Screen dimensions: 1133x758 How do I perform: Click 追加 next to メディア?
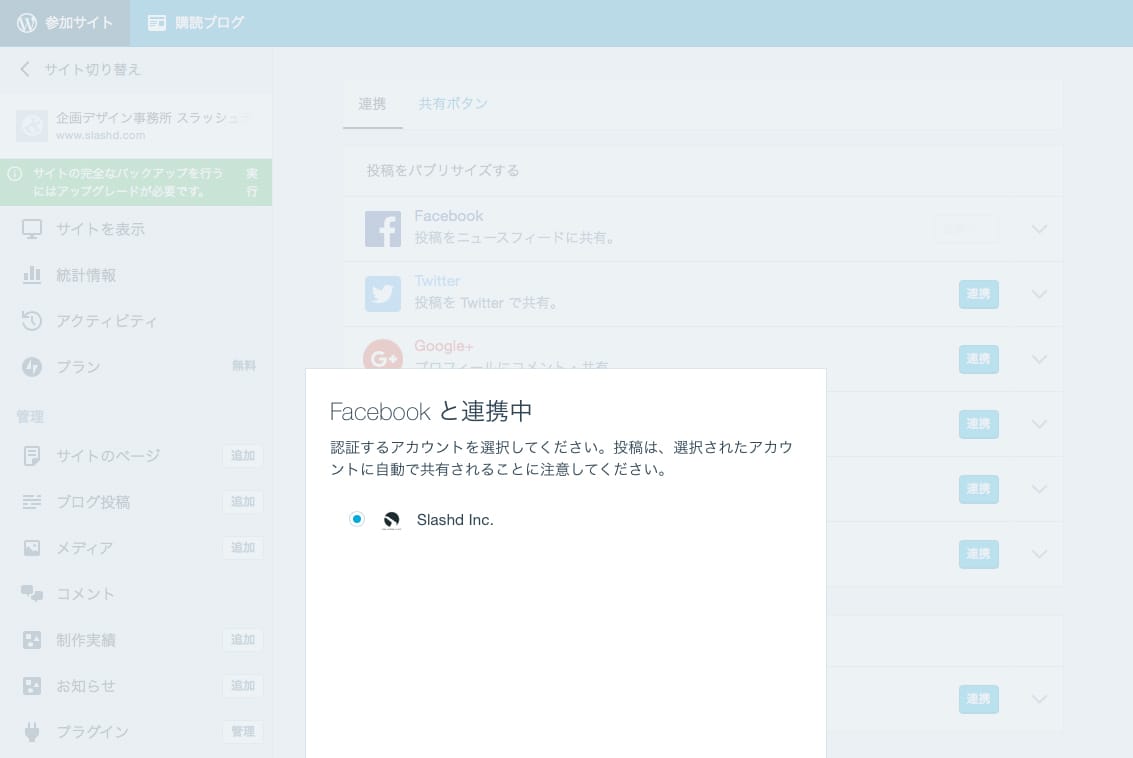tap(243, 548)
